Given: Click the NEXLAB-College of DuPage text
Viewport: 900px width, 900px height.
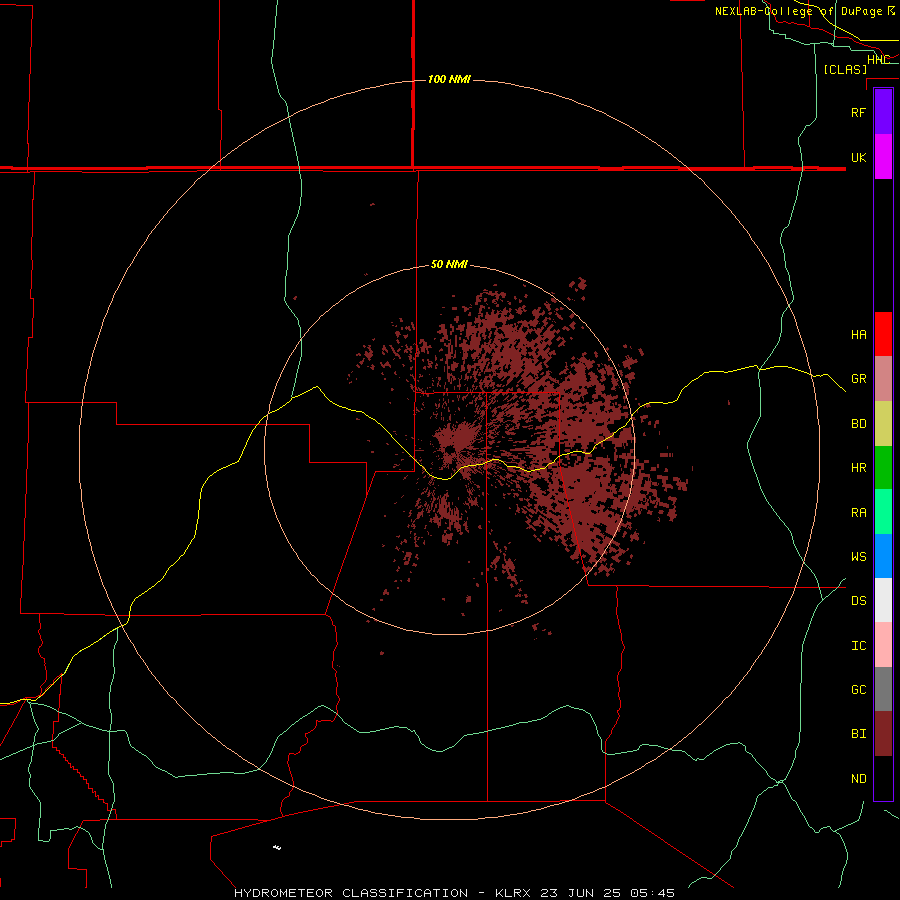Looking at the screenshot, I should click(798, 11).
